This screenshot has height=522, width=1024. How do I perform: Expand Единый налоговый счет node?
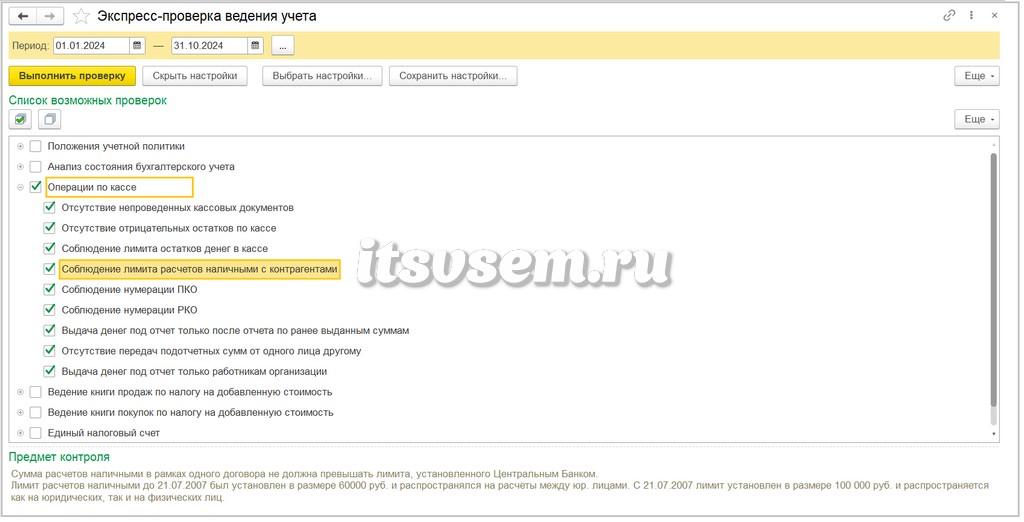pyautogui.click(x=20, y=432)
